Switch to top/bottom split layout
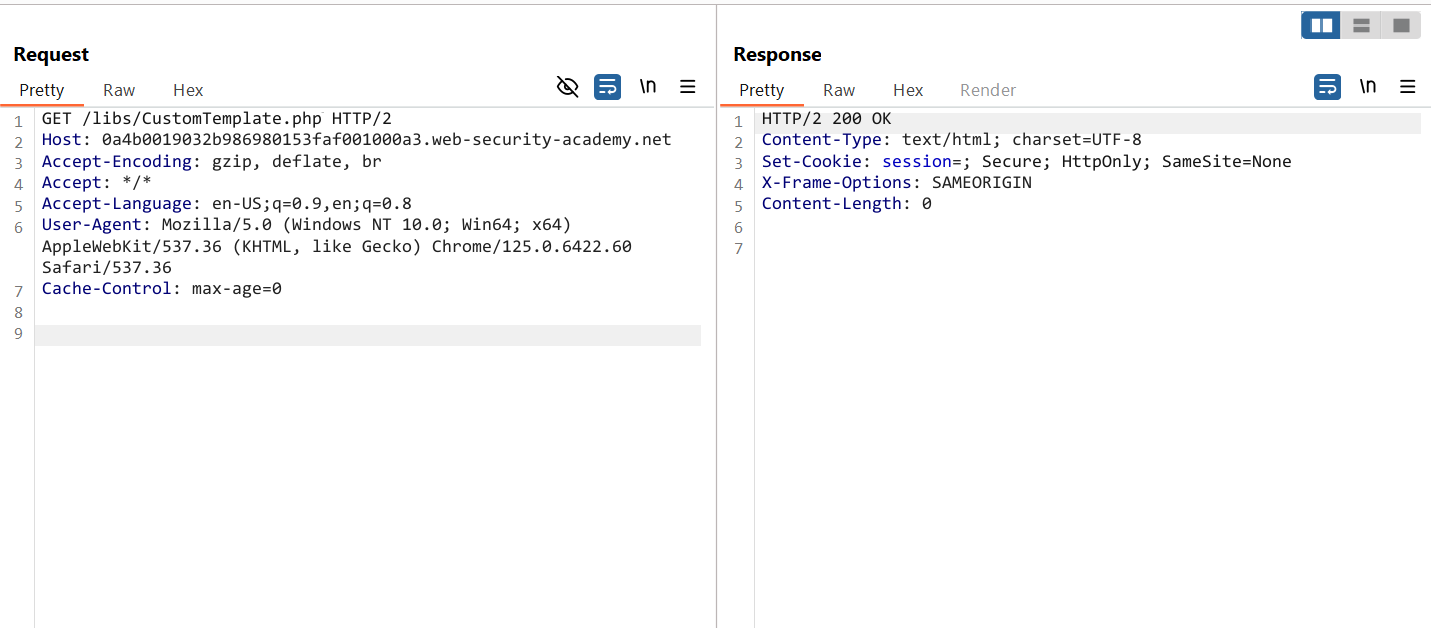Screen dimensions: 1431x628 pyautogui.click(x=1361, y=26)
